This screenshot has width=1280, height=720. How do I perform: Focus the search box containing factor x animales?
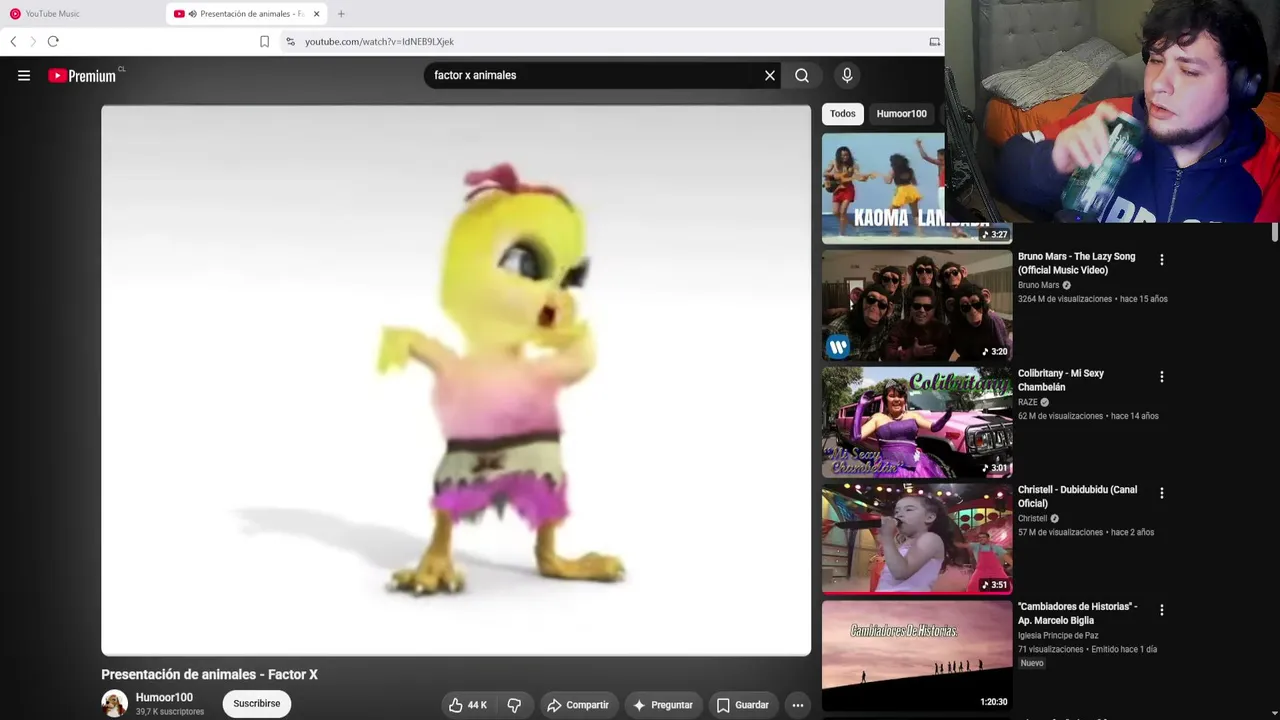click(594, 75)
